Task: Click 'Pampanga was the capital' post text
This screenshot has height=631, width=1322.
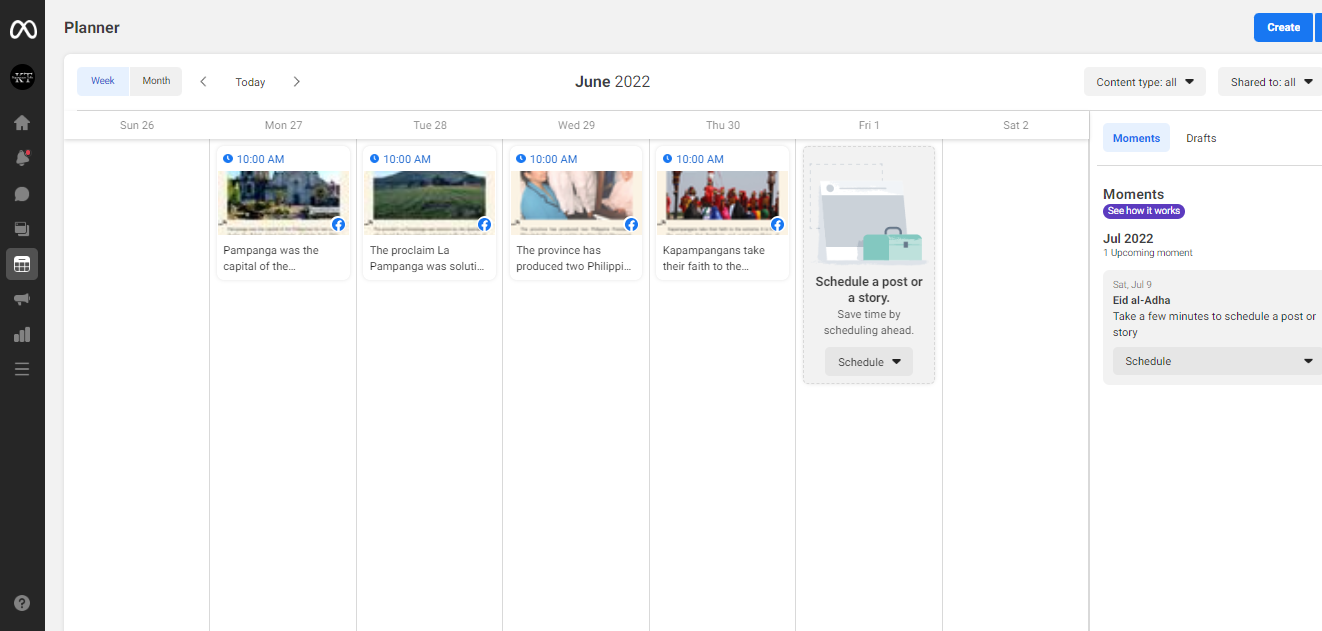Action: click(271, 258)
